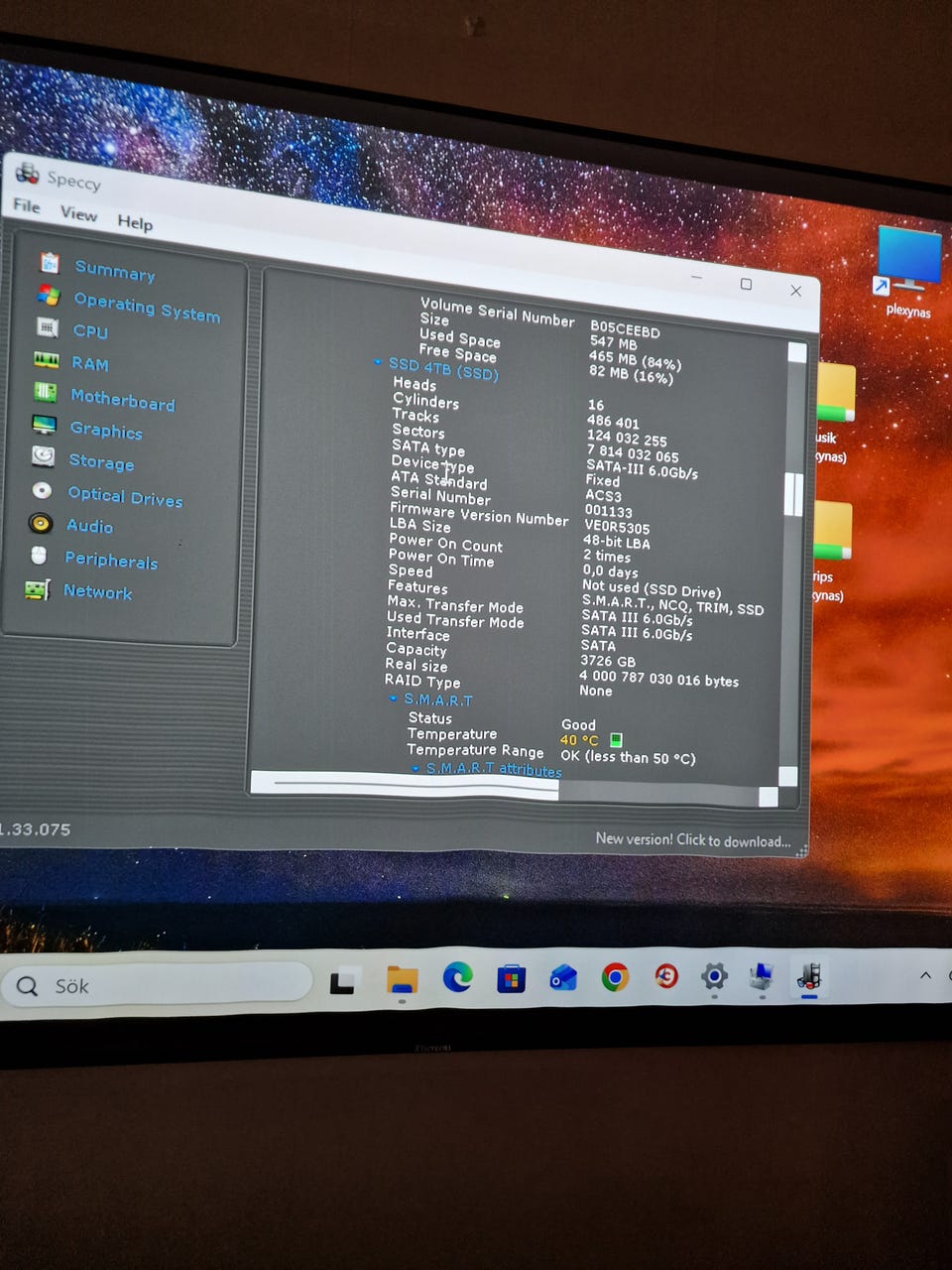Click the vertical scrollbar thumb
Screen dimensions: 952x1270
(793, 493)
